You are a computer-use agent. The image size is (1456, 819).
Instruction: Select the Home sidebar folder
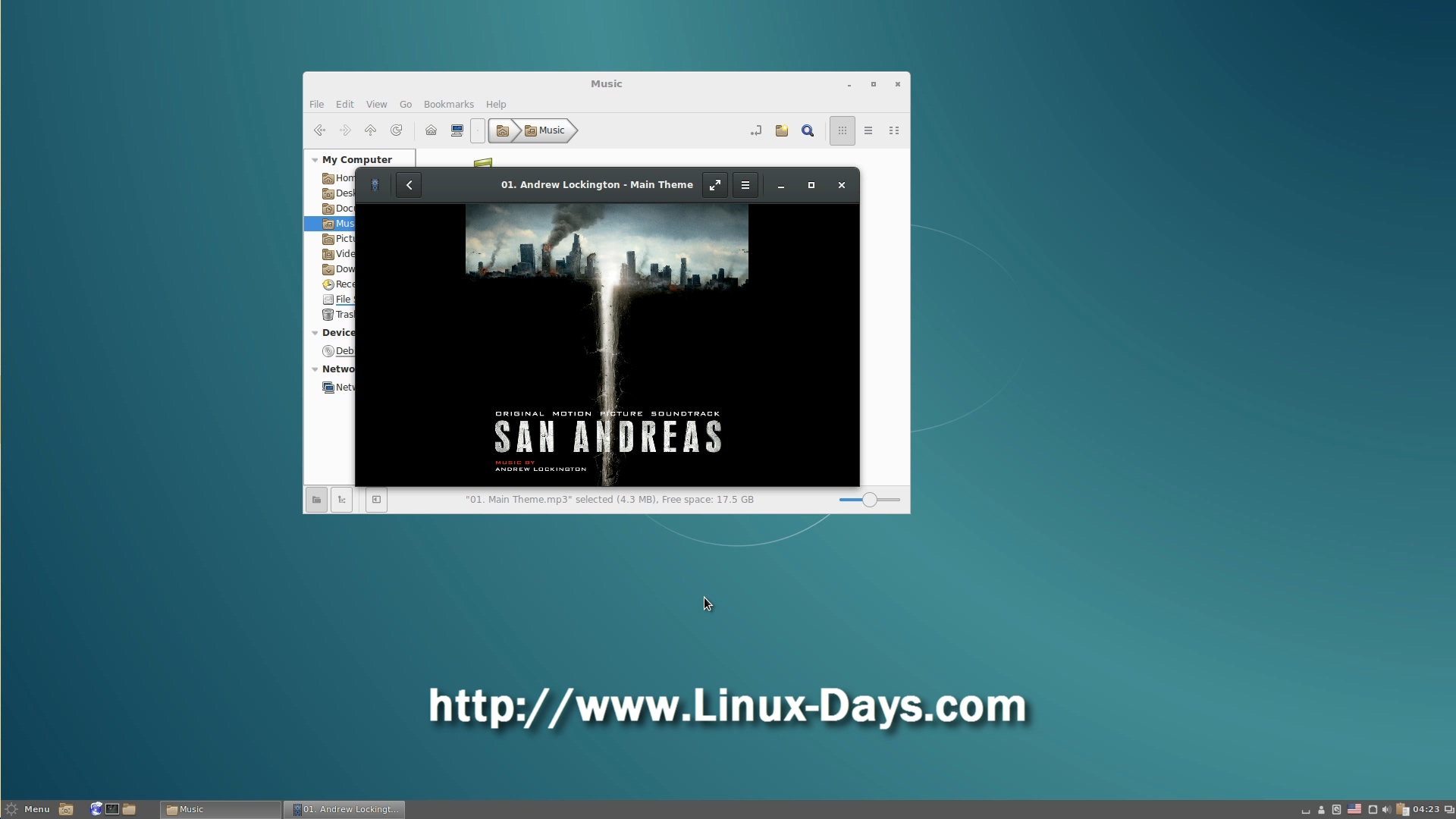(338, 178)
